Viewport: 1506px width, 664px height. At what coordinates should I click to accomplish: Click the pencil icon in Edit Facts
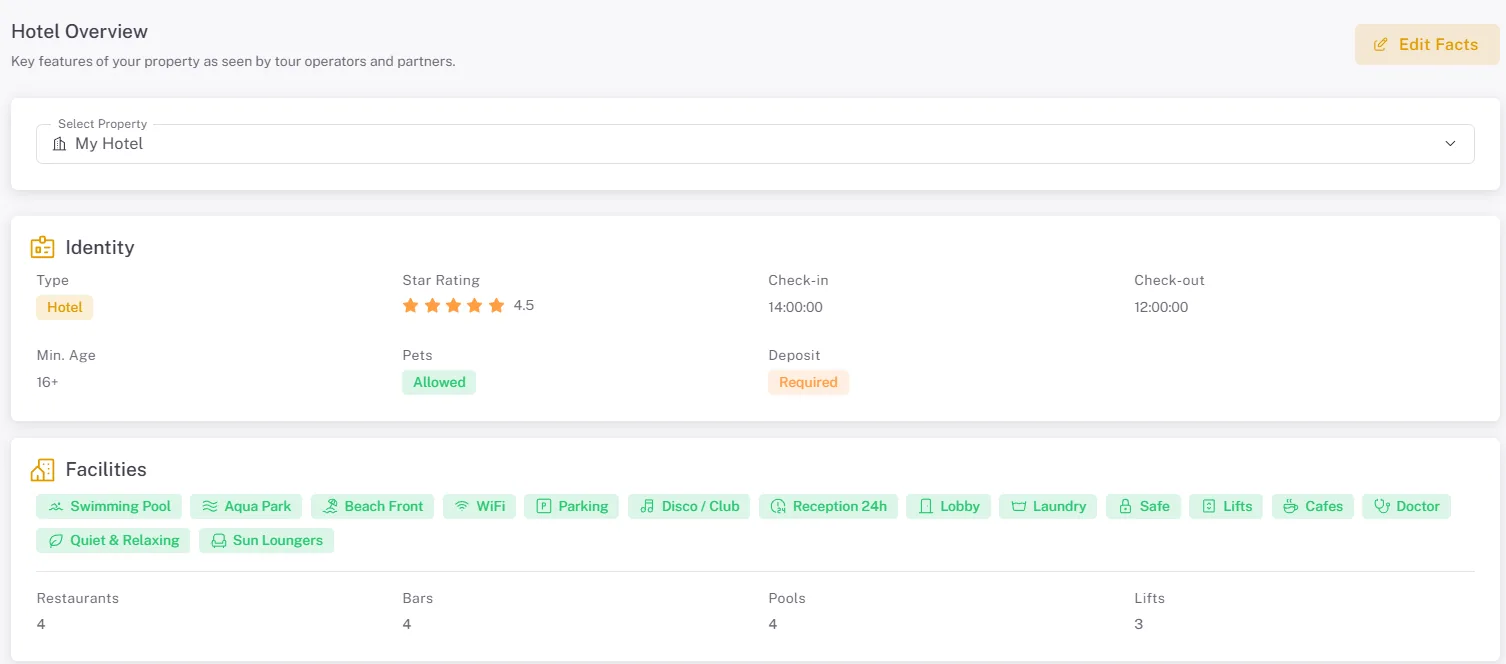1381,45
